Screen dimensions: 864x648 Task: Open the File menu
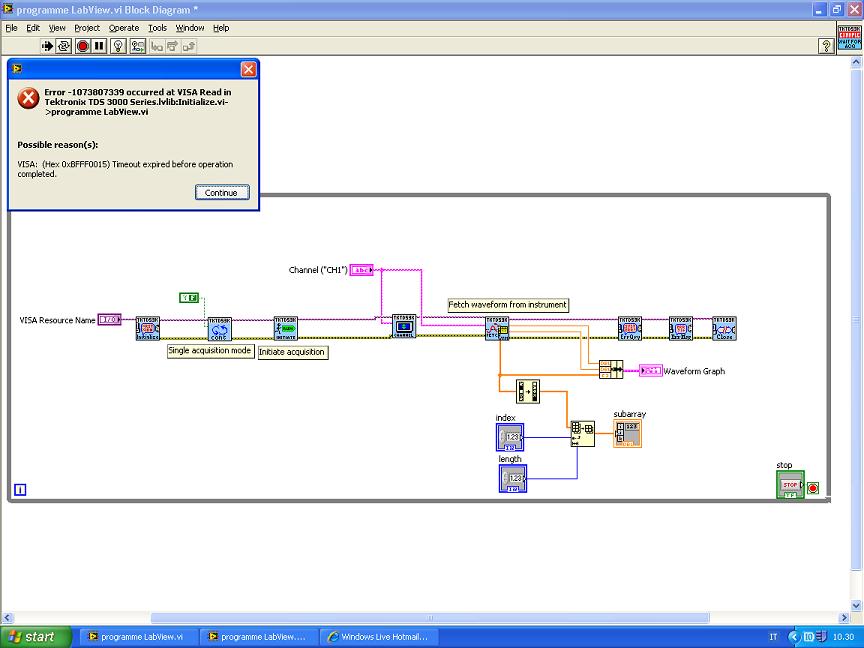(x=11, y=28)
